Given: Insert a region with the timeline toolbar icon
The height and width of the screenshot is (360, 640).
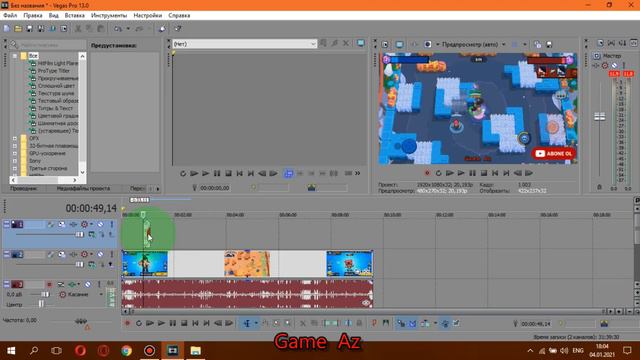Looking at the screenshot, I should click(385, 323).
